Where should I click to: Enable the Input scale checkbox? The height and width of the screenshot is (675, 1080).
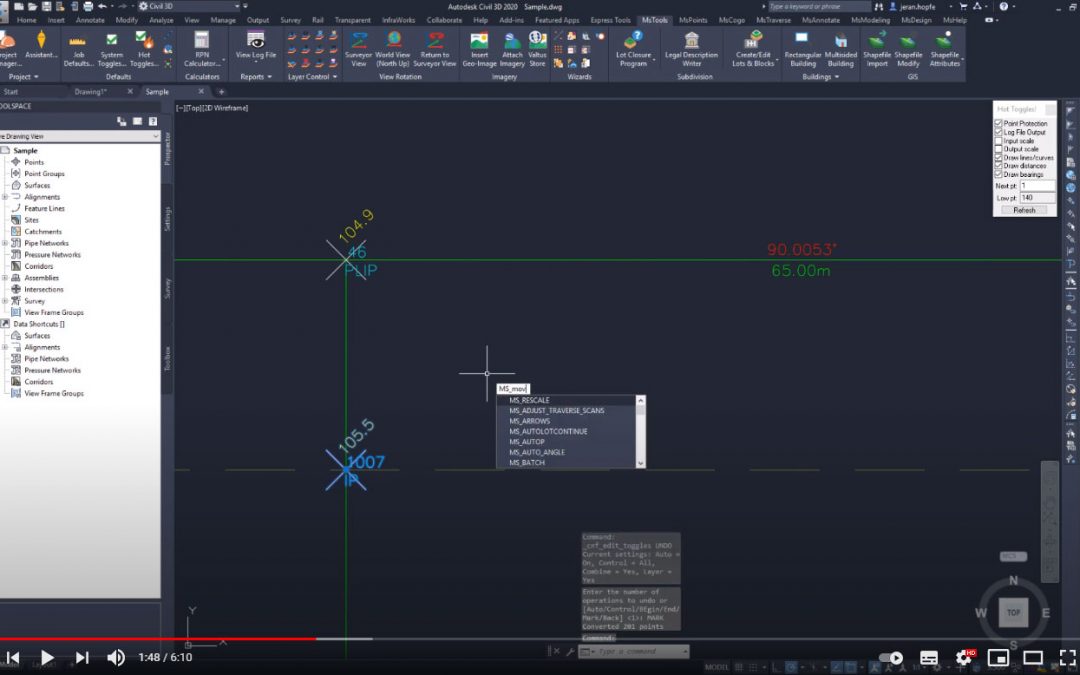998,141
